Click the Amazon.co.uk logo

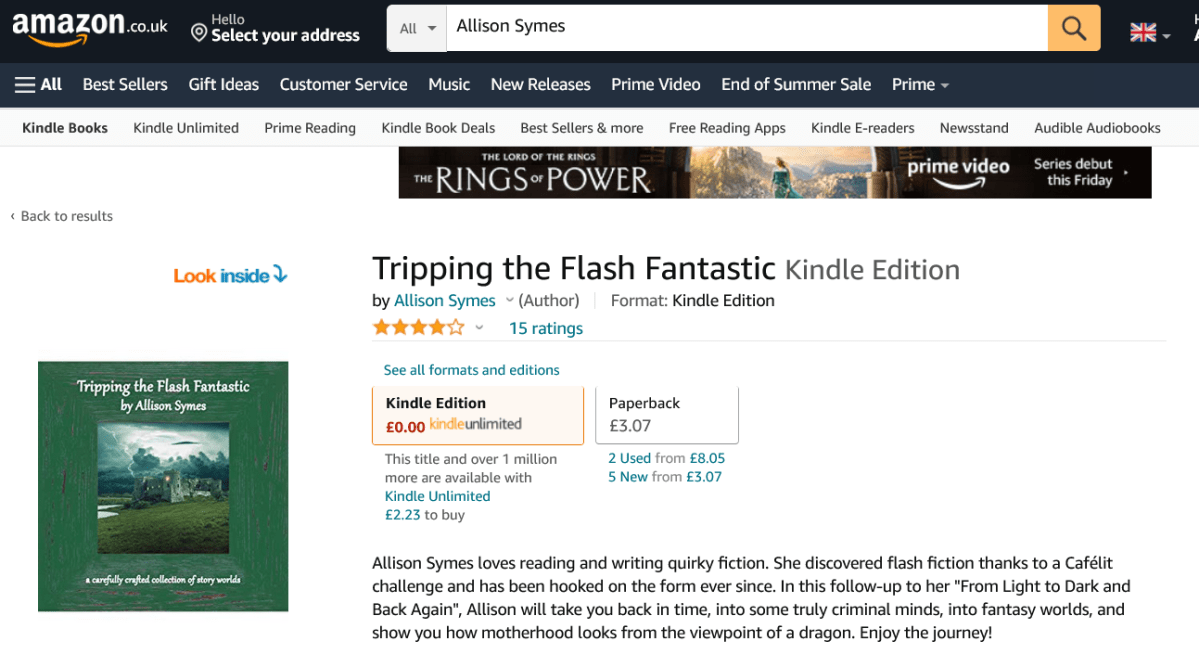coord(90,29)
